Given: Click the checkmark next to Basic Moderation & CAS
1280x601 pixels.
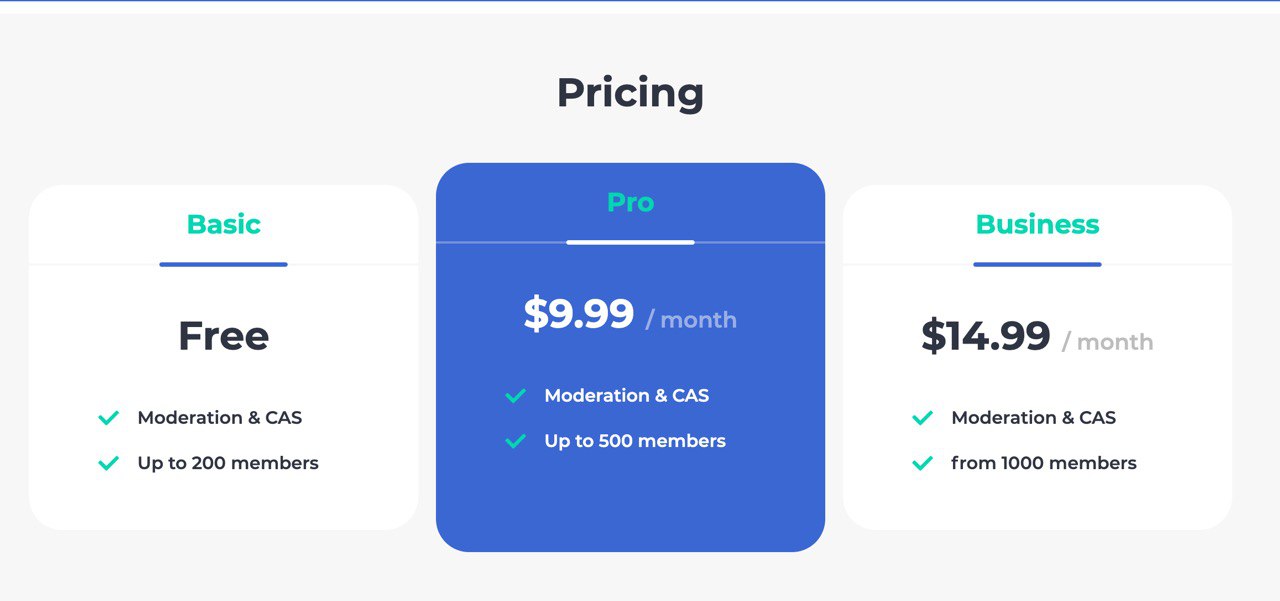Looking at the screenshot, I should [x=109, y=418].
